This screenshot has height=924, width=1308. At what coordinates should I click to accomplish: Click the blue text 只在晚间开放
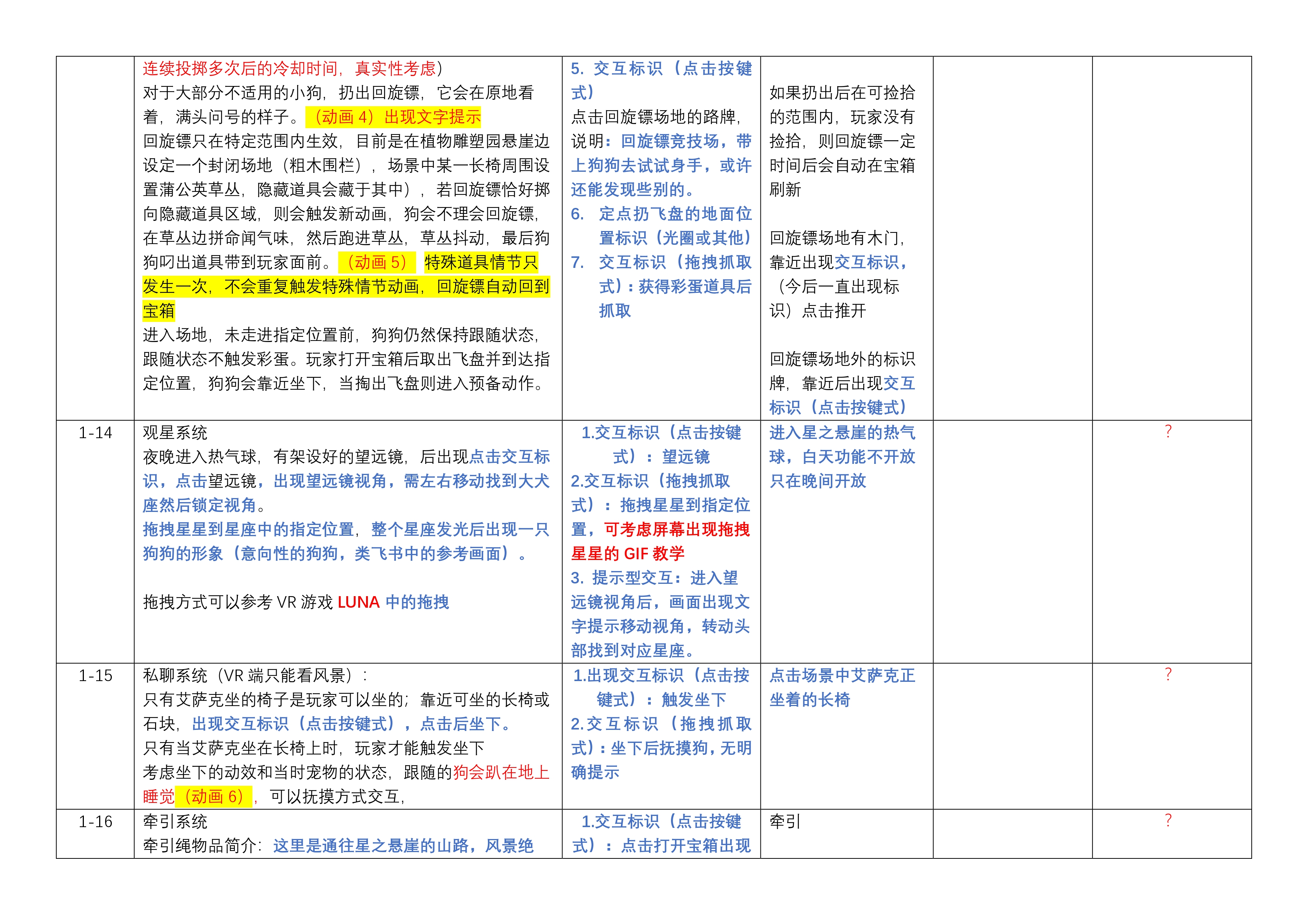(817, 481)
